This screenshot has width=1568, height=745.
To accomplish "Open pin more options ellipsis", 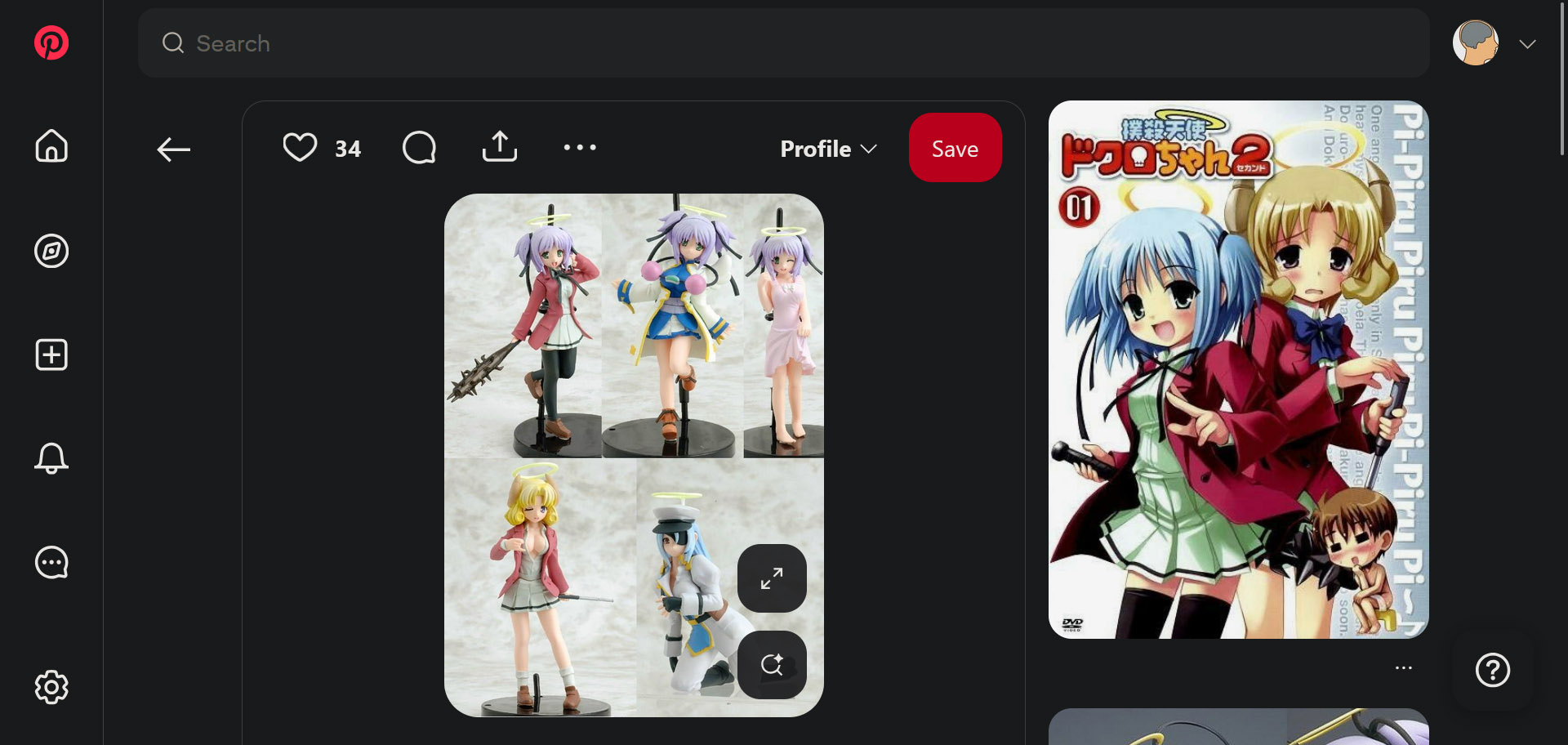I will [580, 148].
